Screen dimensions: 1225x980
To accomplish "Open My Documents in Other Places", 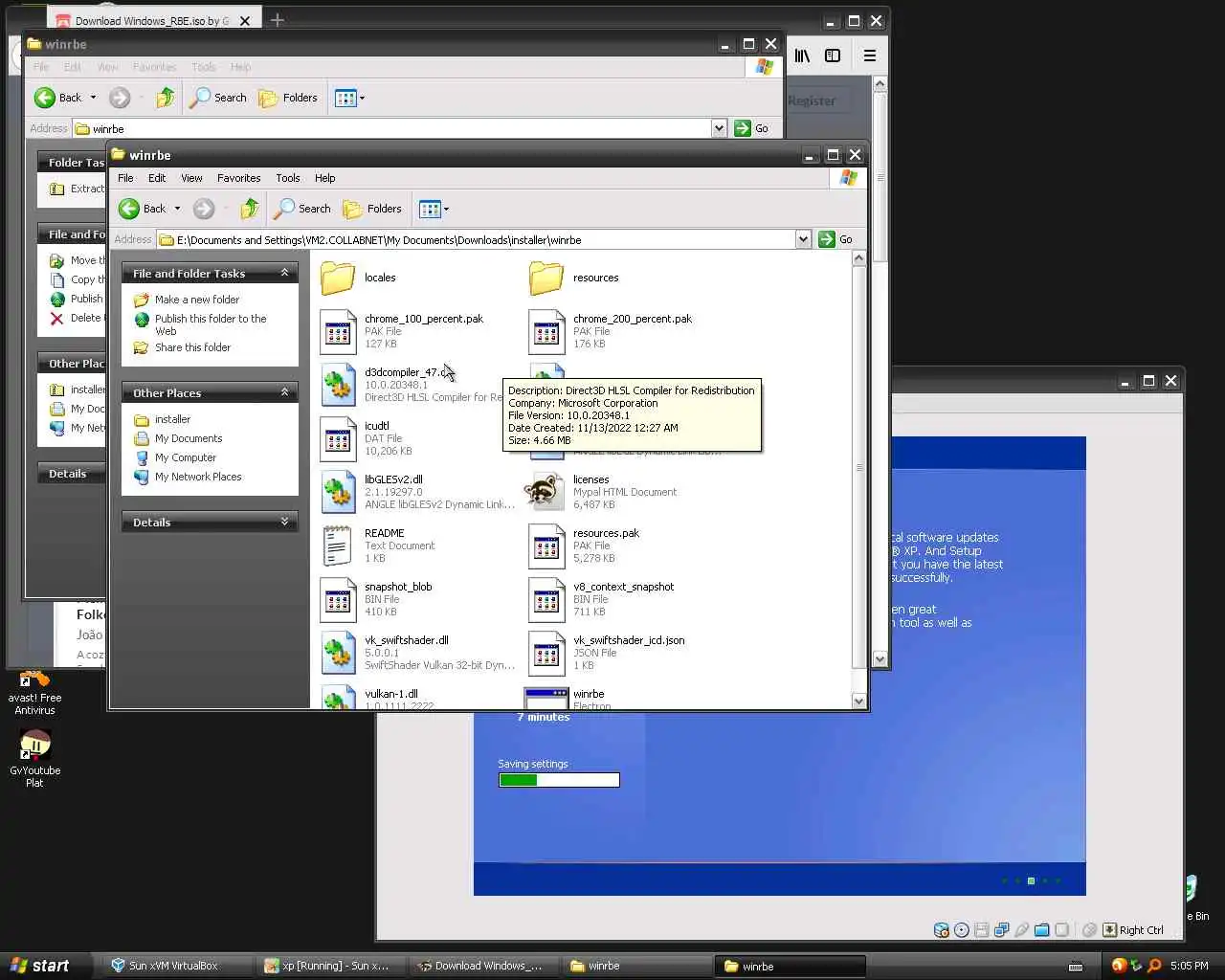I will tap(189, 438).
